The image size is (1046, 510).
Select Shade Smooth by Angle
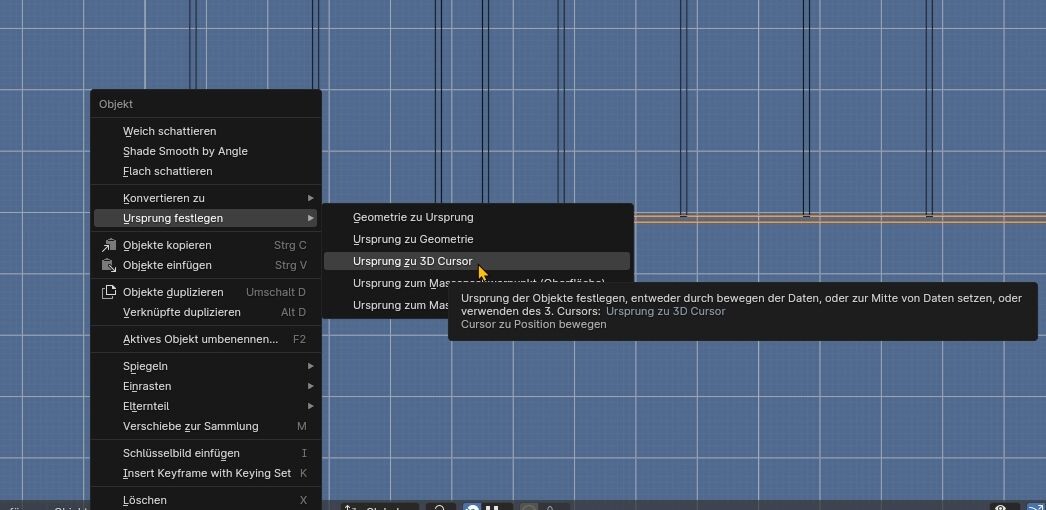point(185,151)
